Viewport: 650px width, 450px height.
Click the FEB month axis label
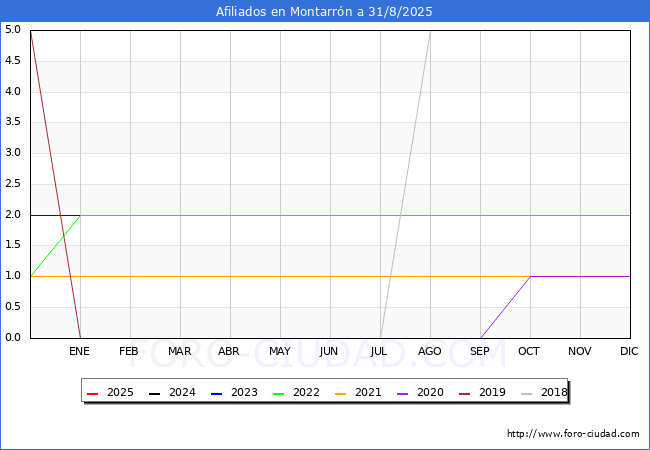coord(129,351)
